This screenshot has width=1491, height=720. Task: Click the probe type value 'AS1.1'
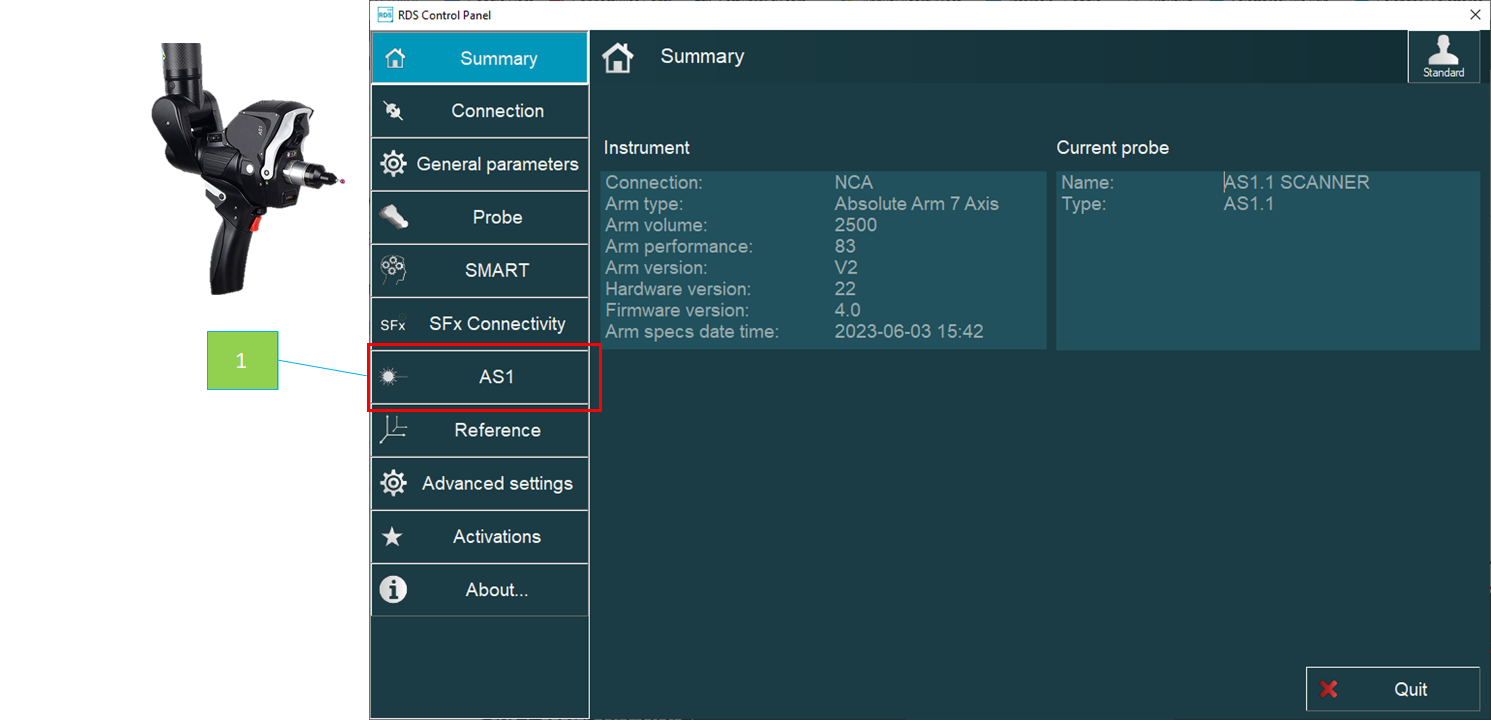coord(1249,204)
